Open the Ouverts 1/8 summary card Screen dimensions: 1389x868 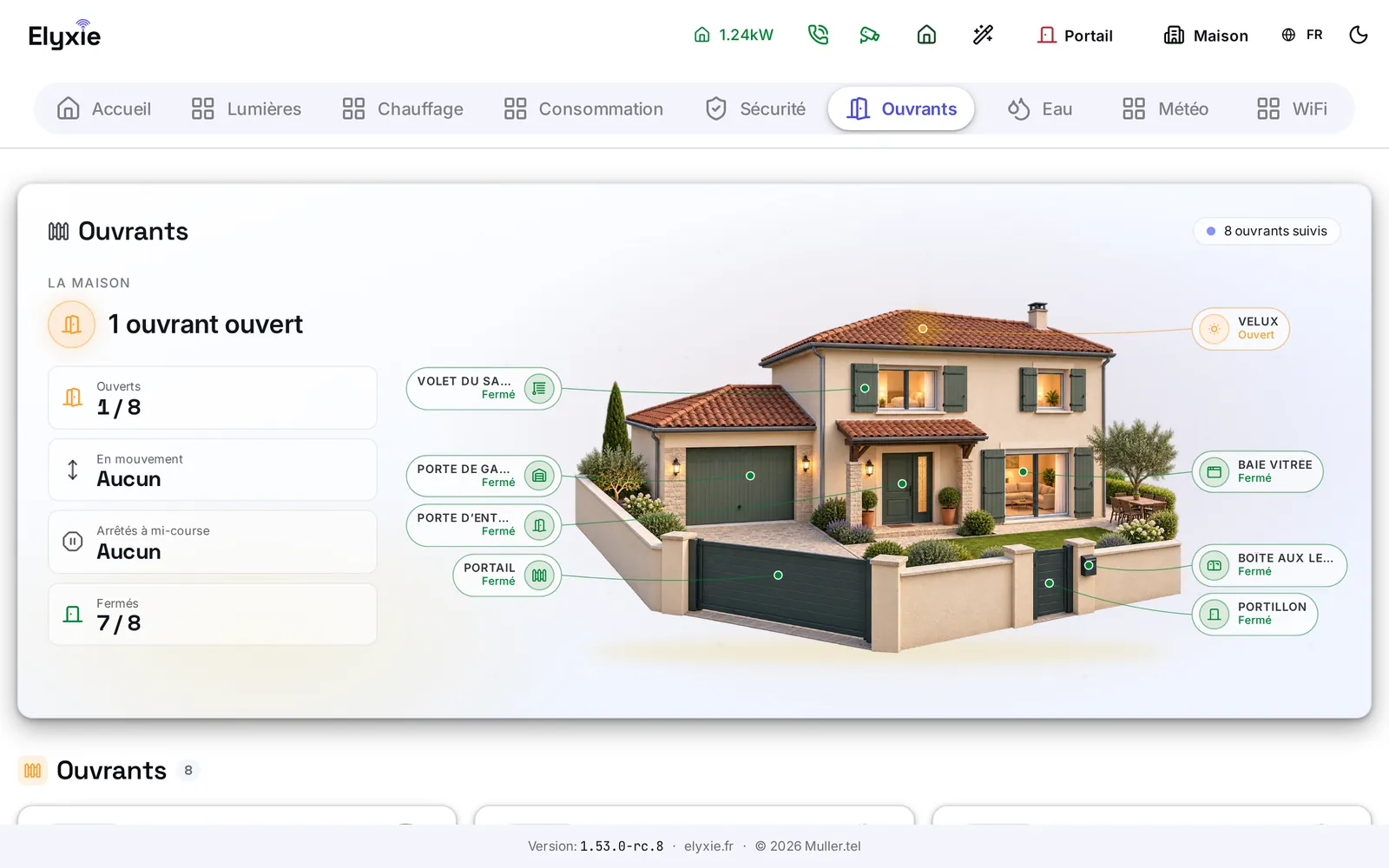(x=213, y=398)
